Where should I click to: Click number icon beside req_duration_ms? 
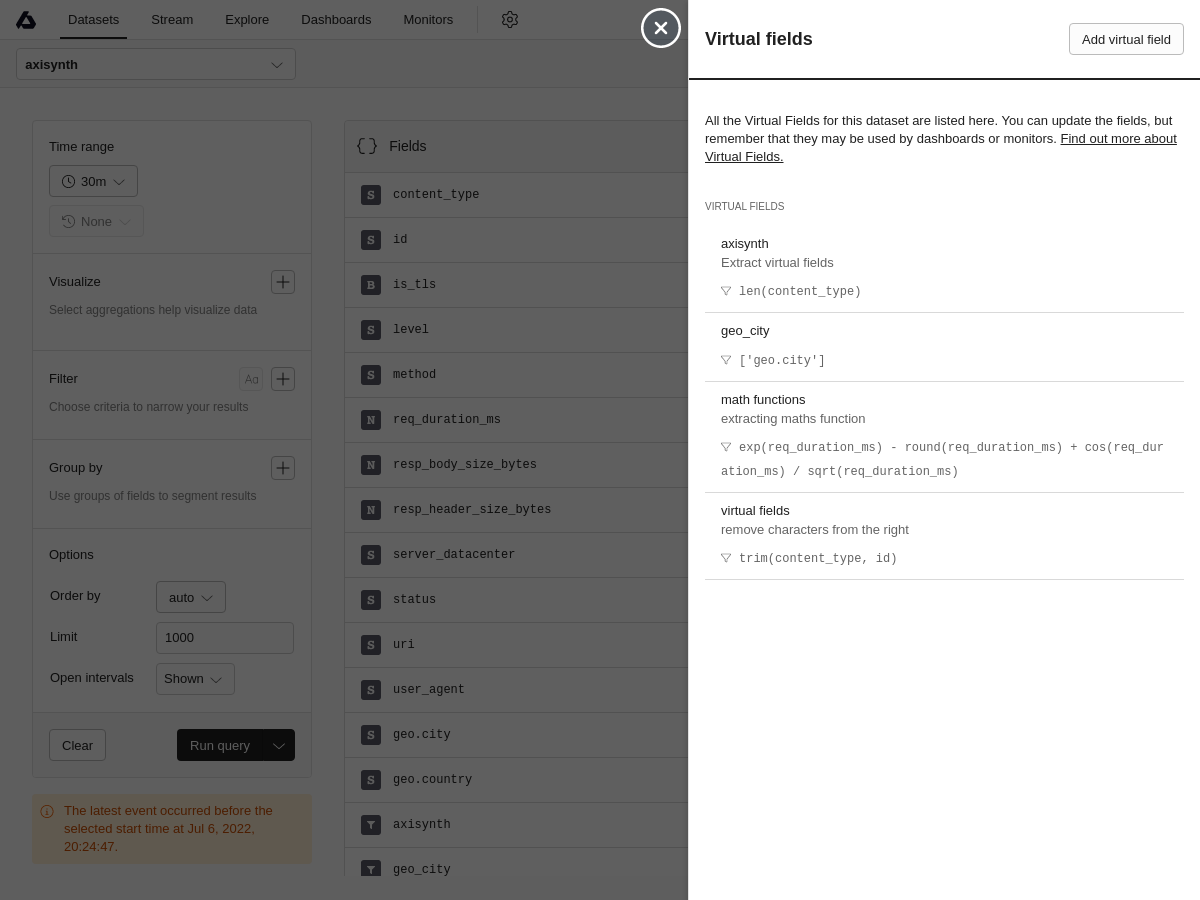point(371,420)
